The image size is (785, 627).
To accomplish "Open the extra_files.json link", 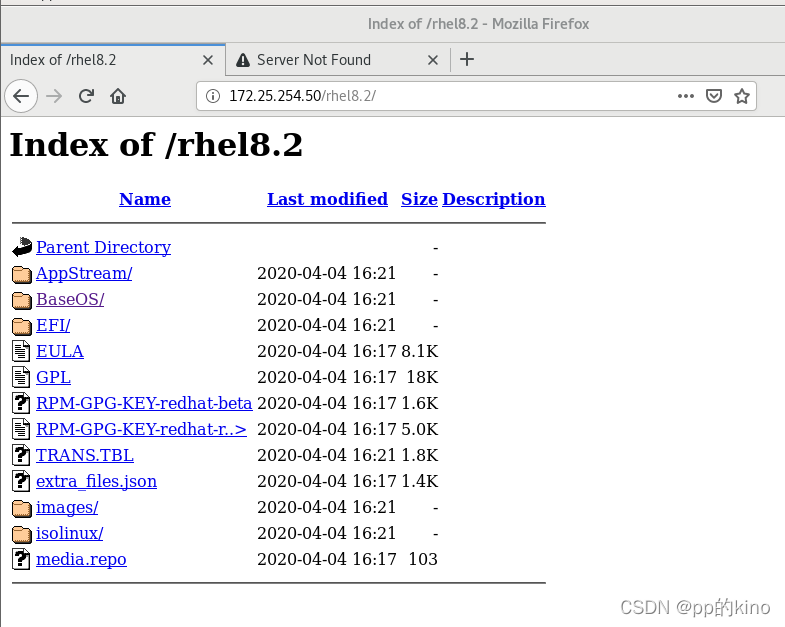I will [96, 482].
